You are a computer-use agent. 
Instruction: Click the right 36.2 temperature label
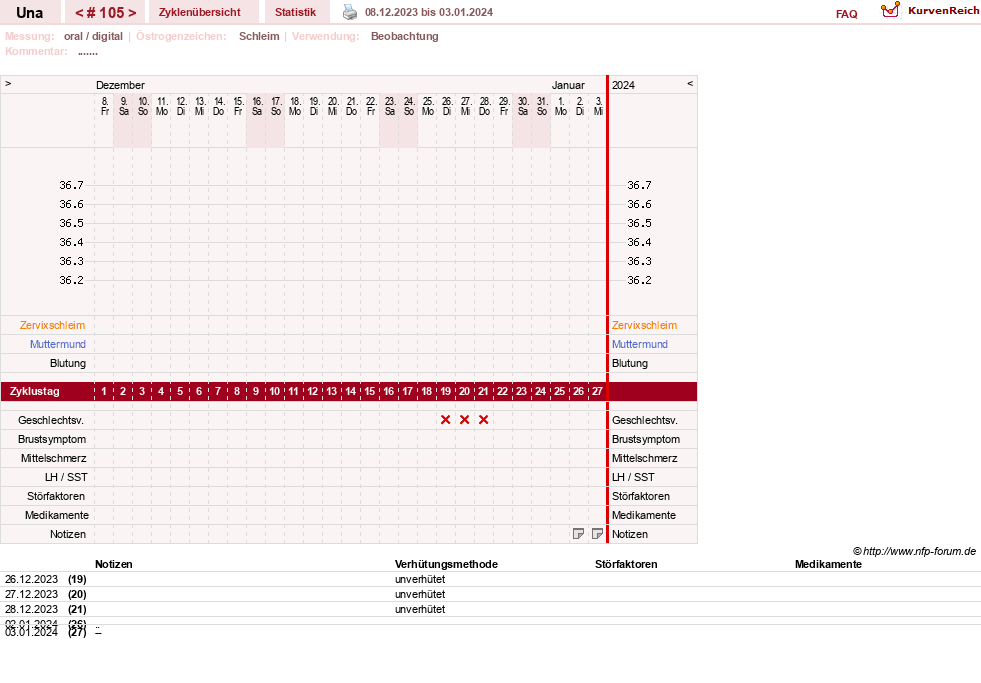(639, 280)
